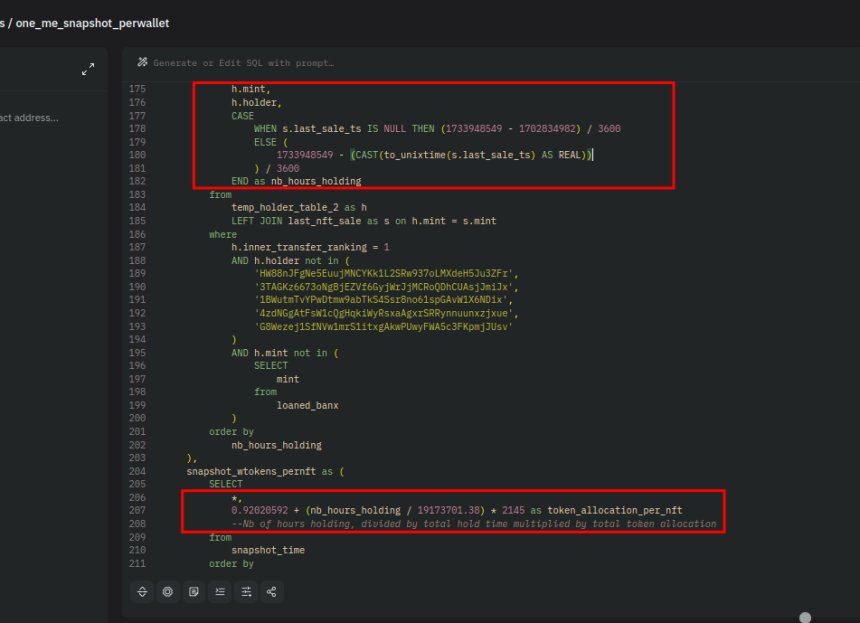The width and height of the screenshot is (860, 623).
Task: Click 'where' keyword on line 186
Action: click(x=223, y=234)
